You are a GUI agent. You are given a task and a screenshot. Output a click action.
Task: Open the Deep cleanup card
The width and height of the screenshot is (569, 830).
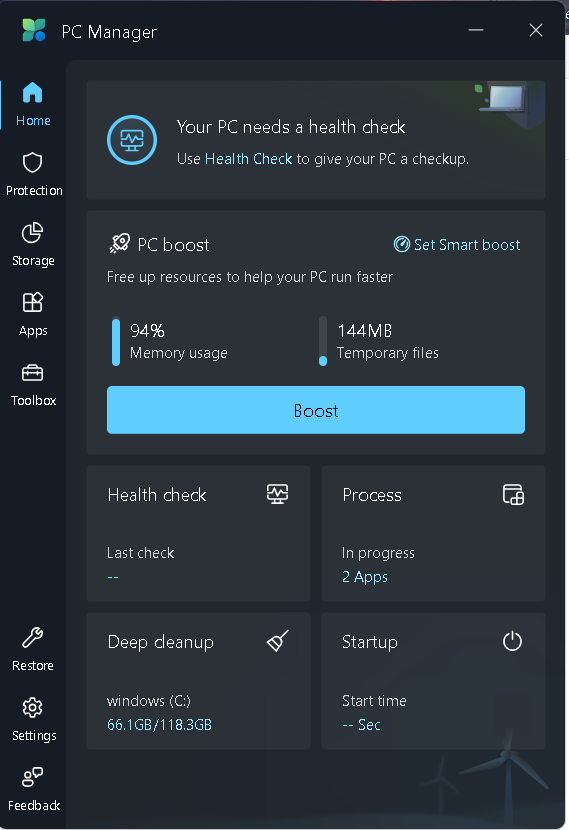(x=198, y=681)
